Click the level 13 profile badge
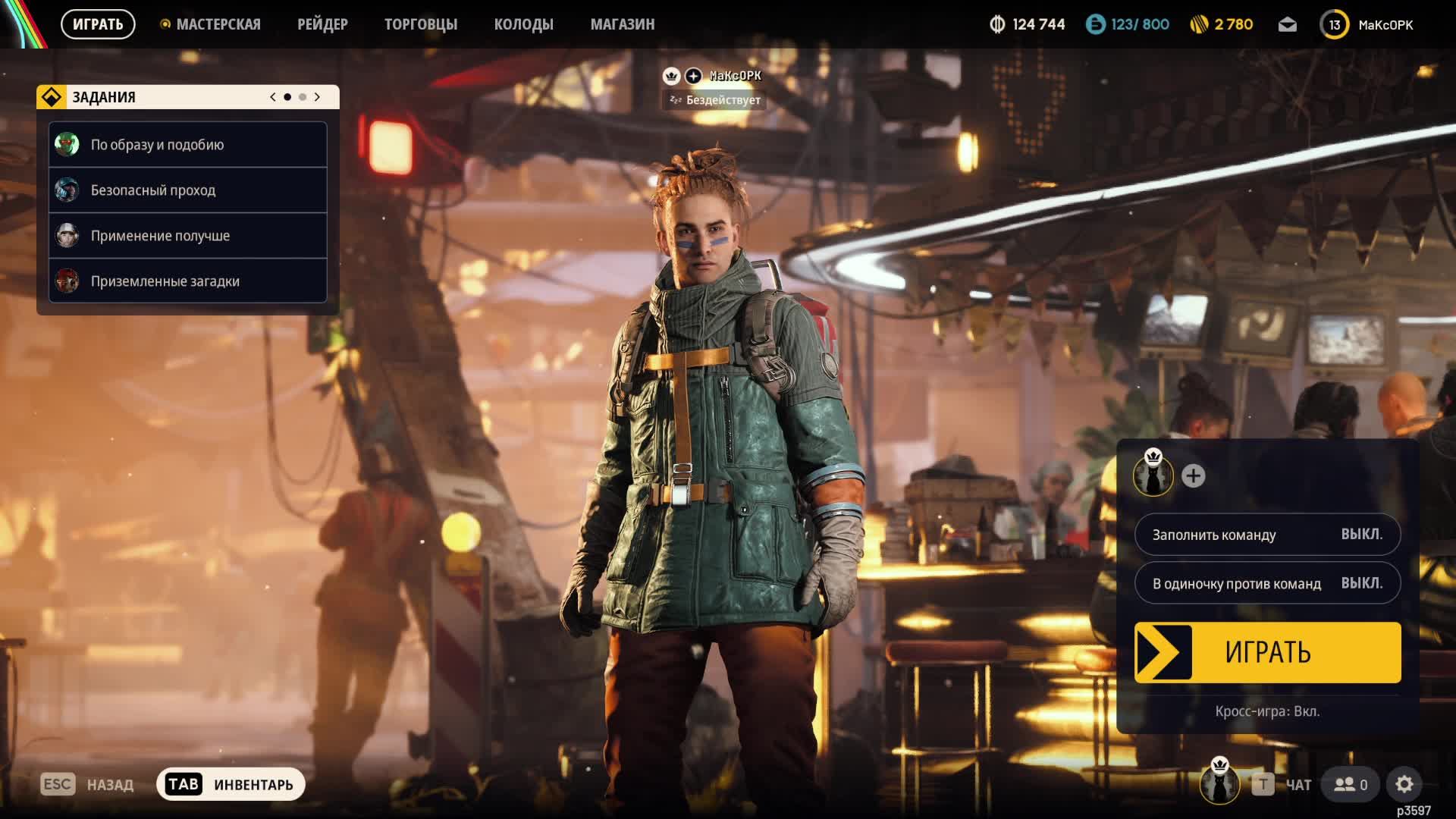Screen dimensions: 1456x819 tap(1334, 25)
